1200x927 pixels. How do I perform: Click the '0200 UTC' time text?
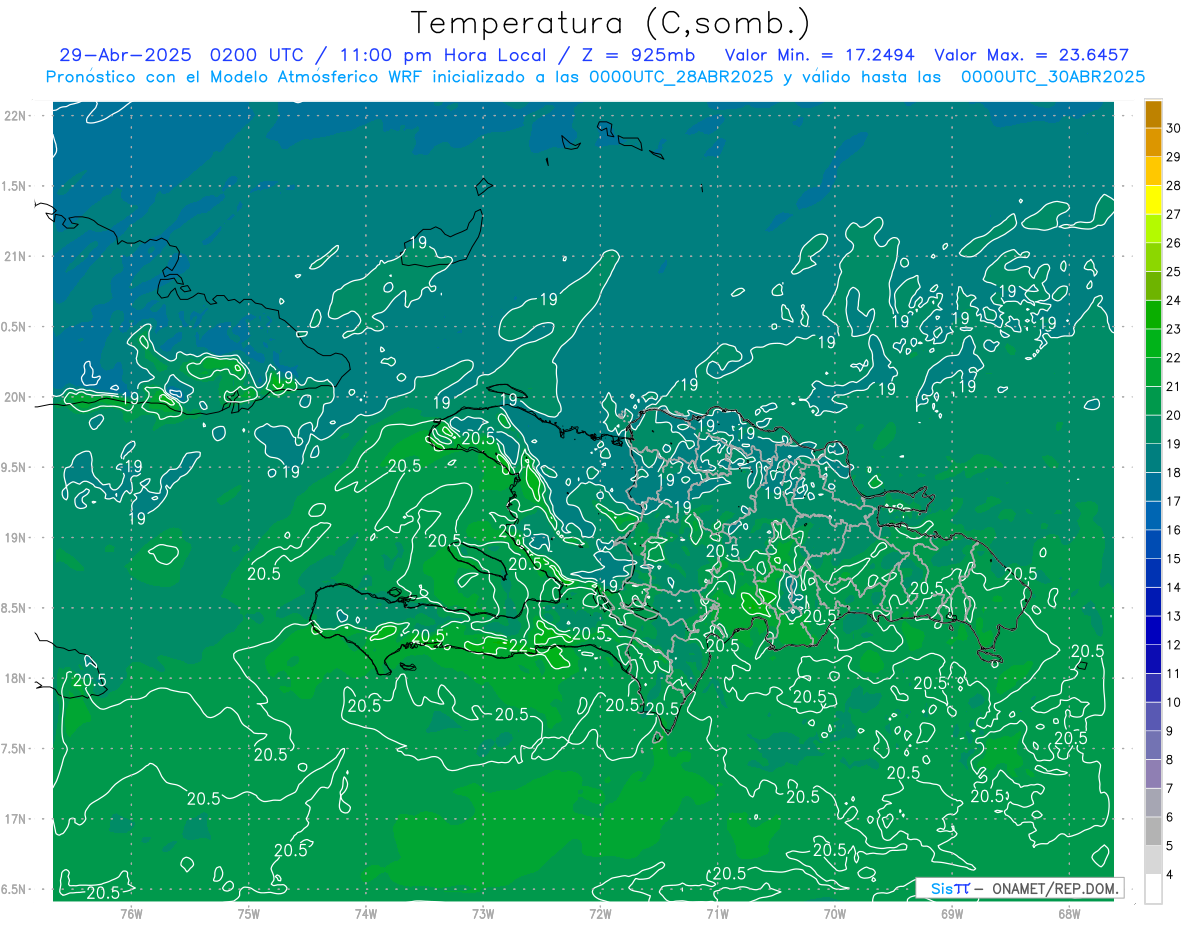click(x=258, y=55)
